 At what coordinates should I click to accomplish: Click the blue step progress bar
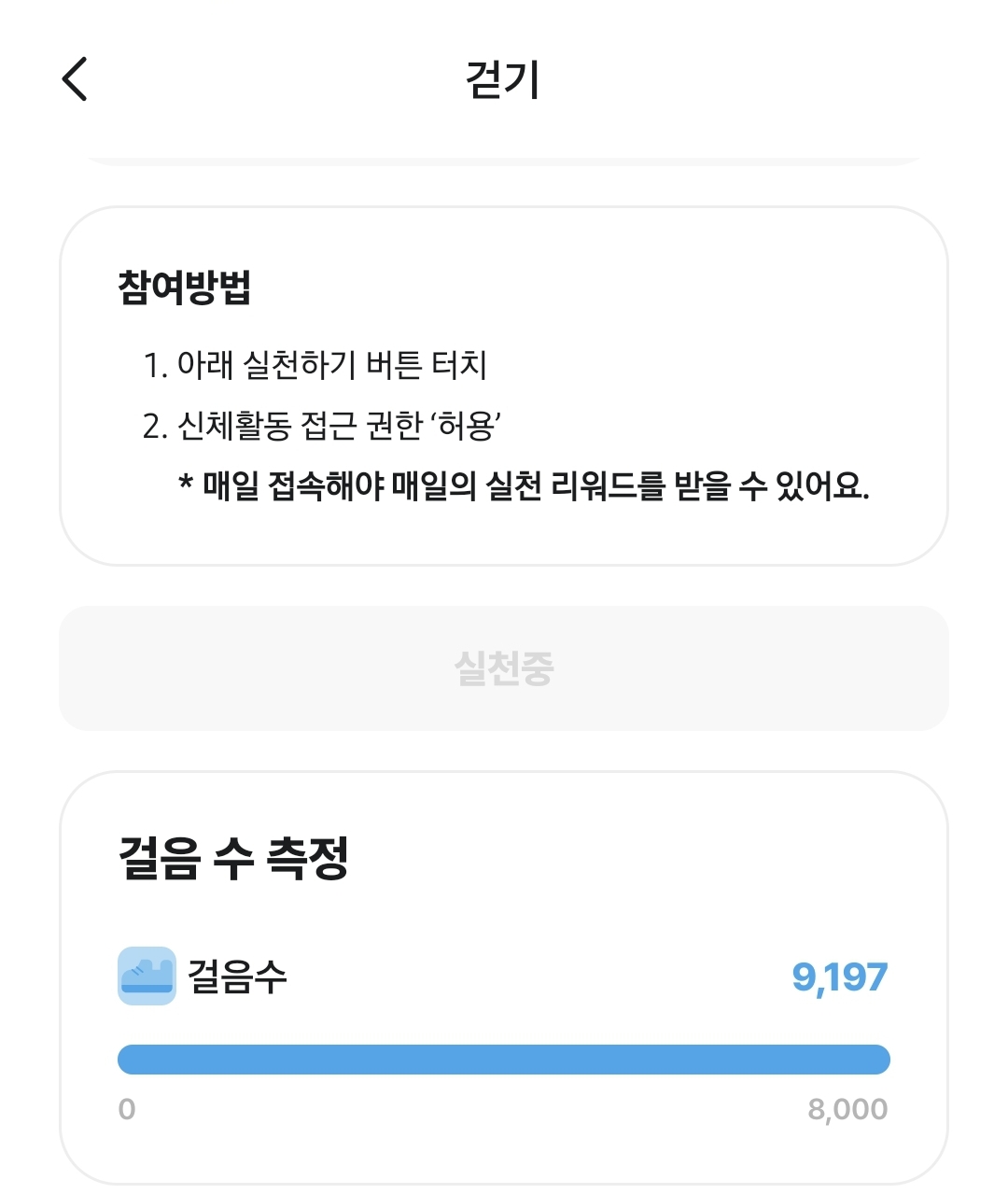tap(504, 1060)
